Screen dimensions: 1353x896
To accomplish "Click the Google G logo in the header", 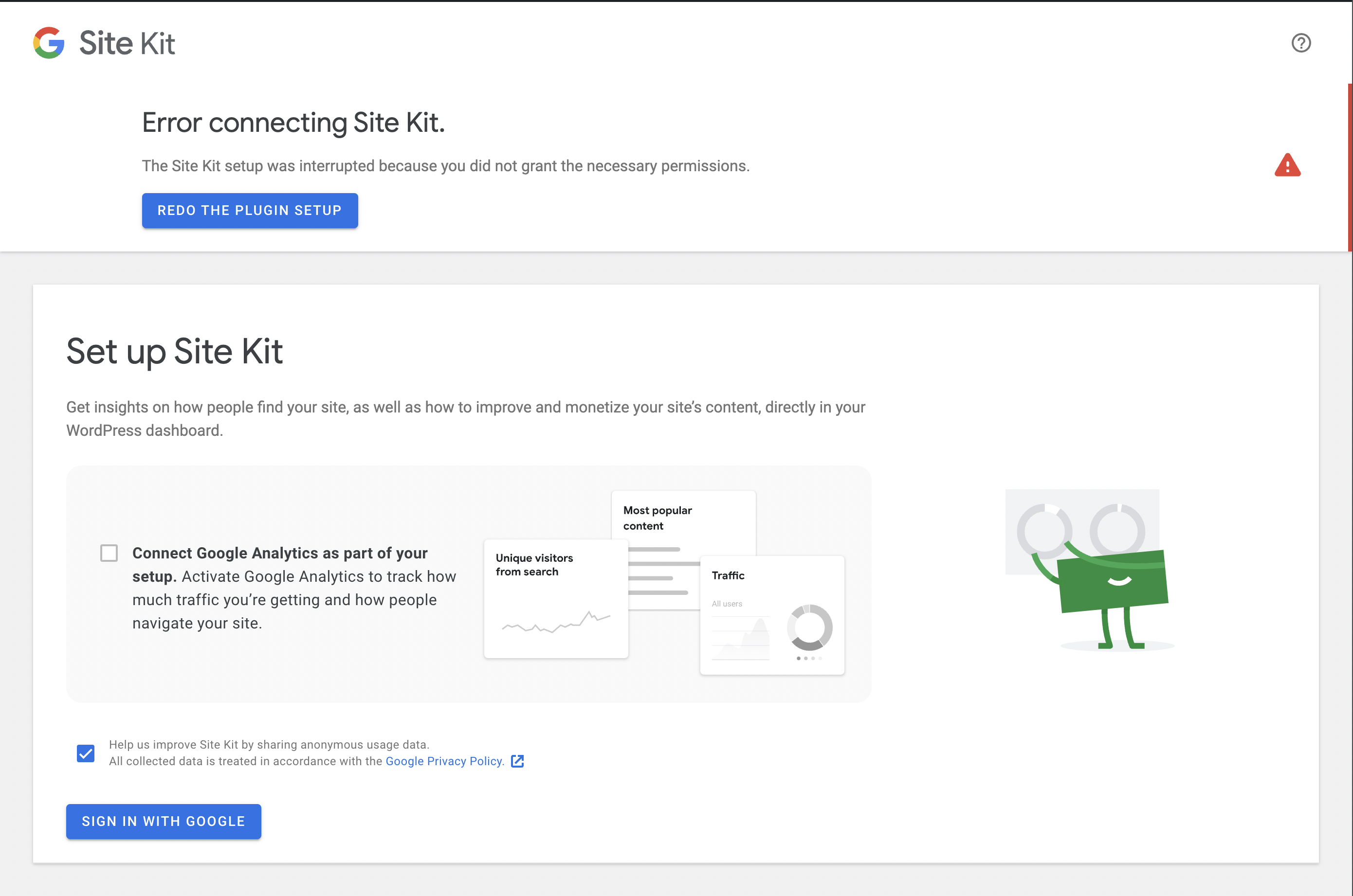I will click(x=49, y=43).
